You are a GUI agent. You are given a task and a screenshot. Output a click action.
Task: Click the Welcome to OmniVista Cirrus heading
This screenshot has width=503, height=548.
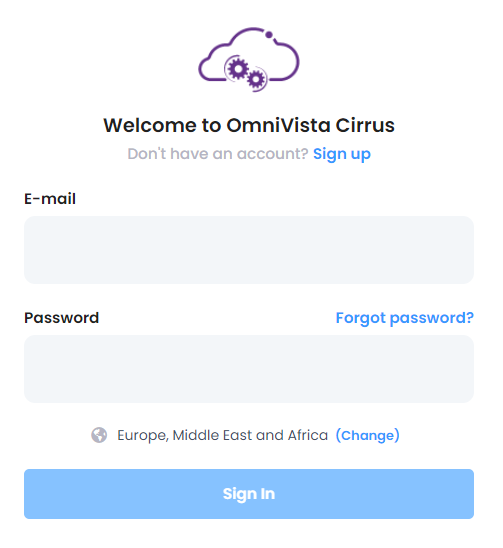(249, 125)
